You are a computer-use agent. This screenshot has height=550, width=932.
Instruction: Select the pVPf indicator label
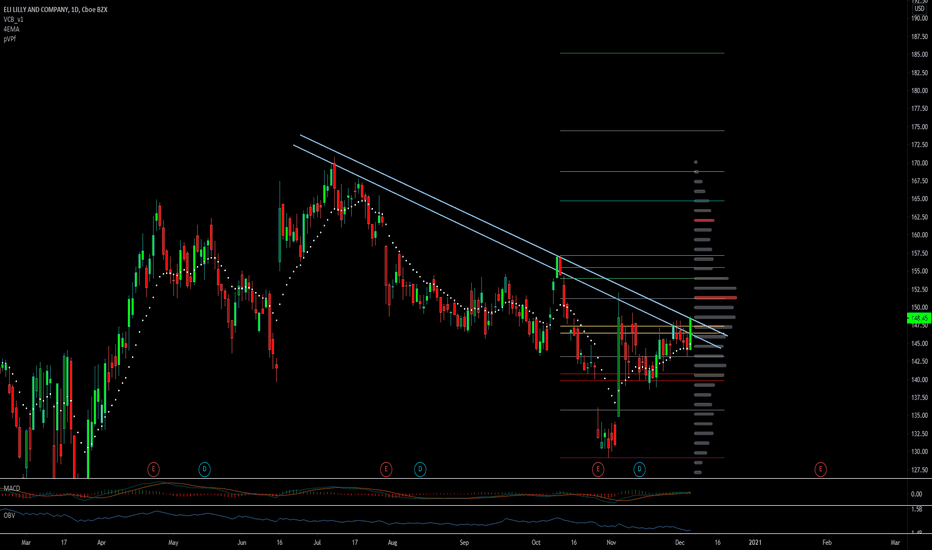pos(10,39)
